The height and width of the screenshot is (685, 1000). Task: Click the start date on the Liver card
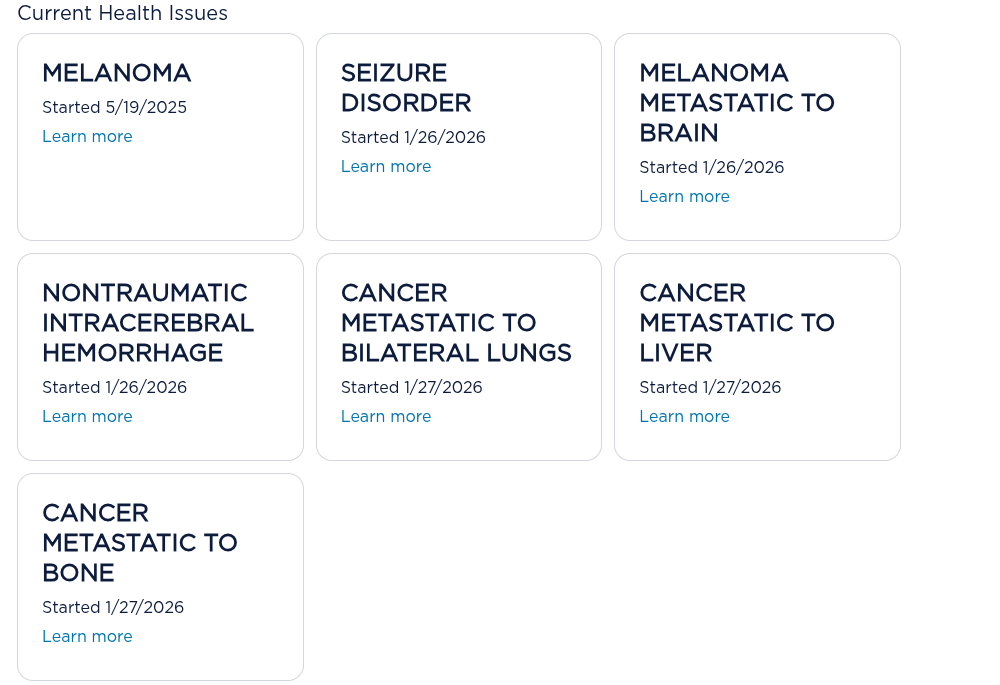coord(710,388)
